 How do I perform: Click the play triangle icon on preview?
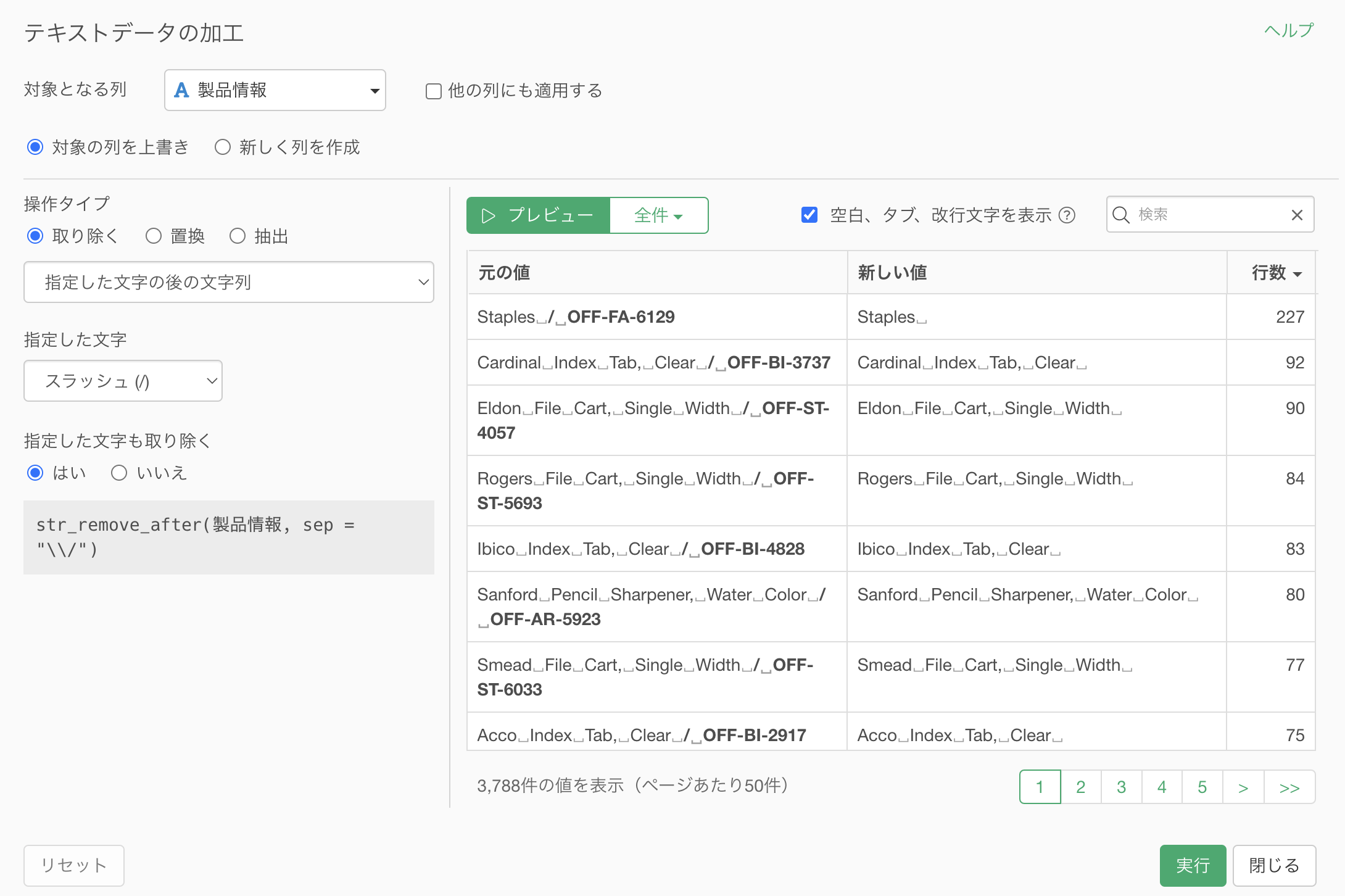click(x=488, y=215)
